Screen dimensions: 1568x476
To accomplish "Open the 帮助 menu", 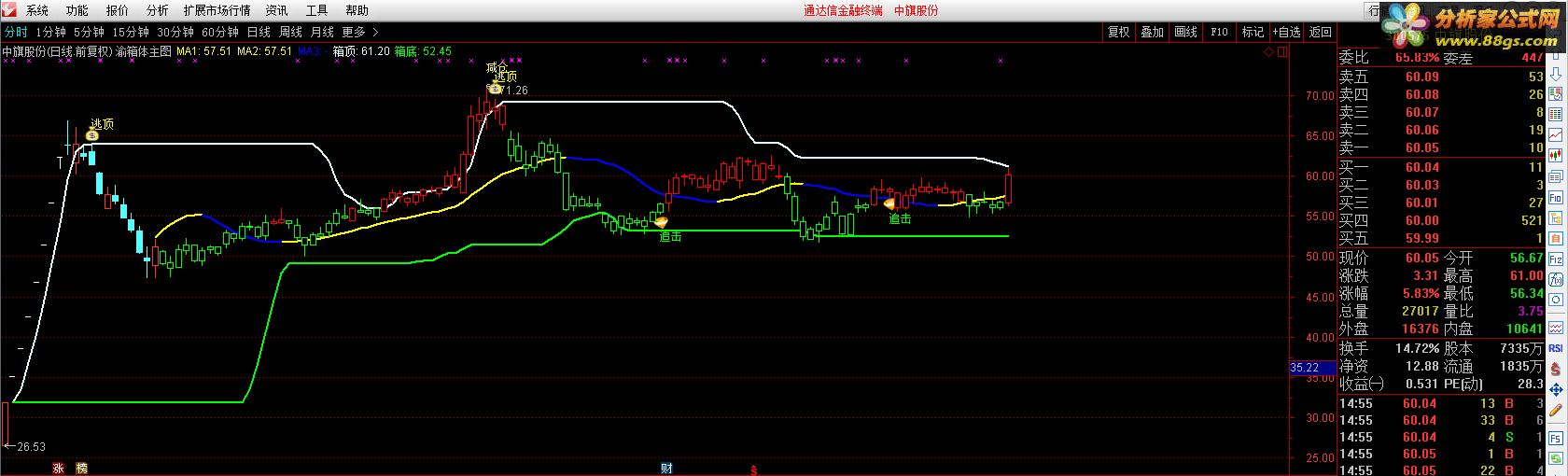I will click(357, 10).
